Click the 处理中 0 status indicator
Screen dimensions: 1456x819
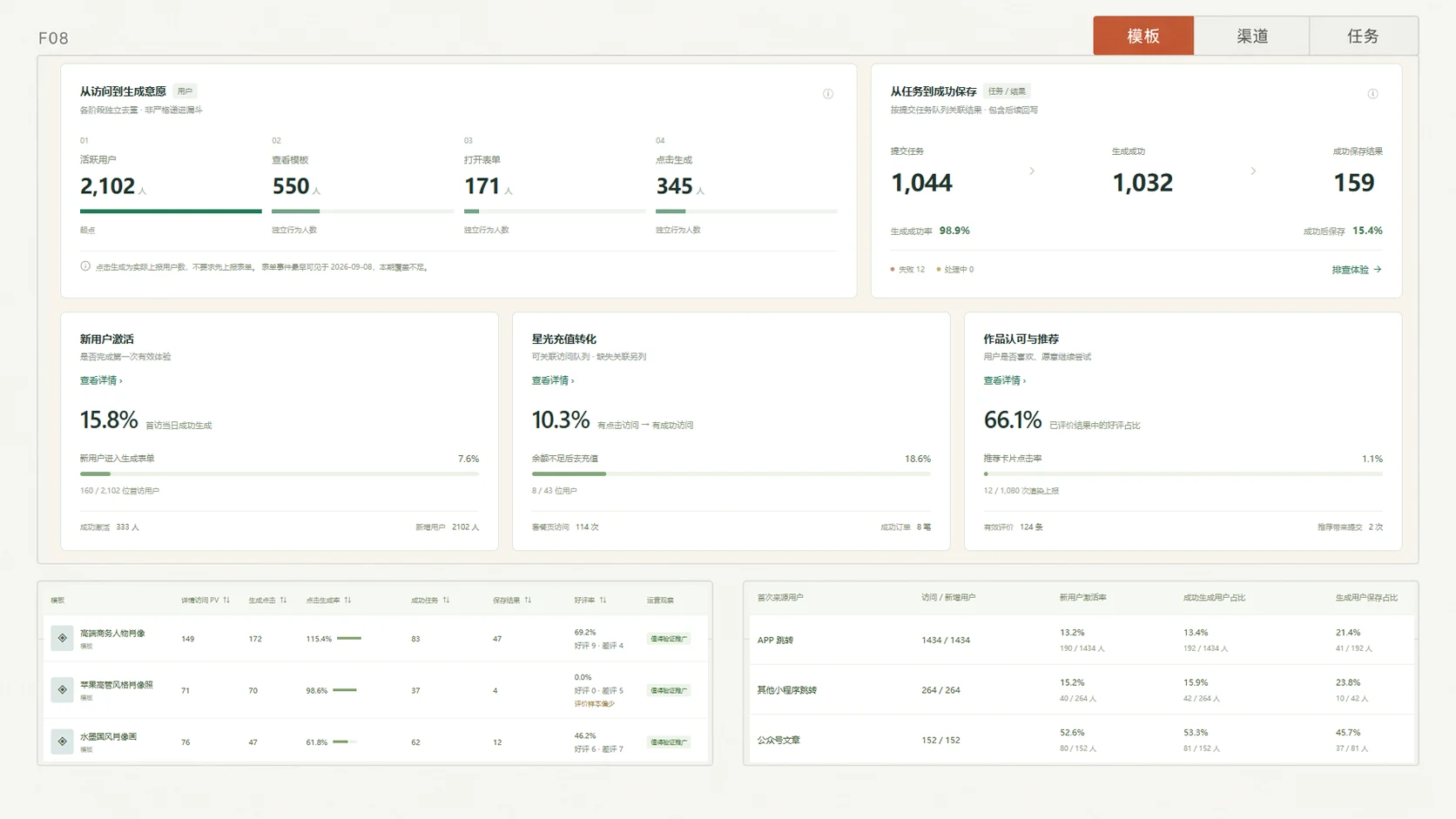955,270
